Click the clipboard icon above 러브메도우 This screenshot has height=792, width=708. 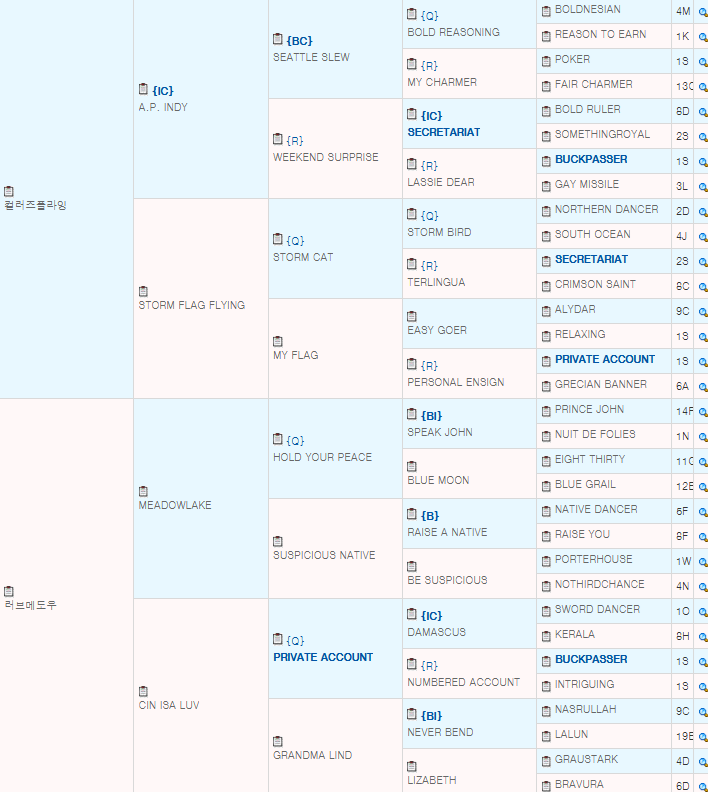[9, 591]
